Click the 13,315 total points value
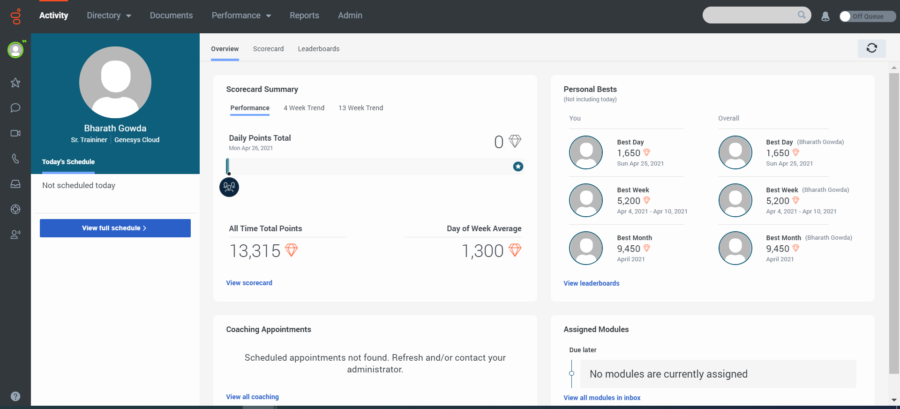Viewport: 900px width, 409px height. pyautogui.click(x=255, y=251)
